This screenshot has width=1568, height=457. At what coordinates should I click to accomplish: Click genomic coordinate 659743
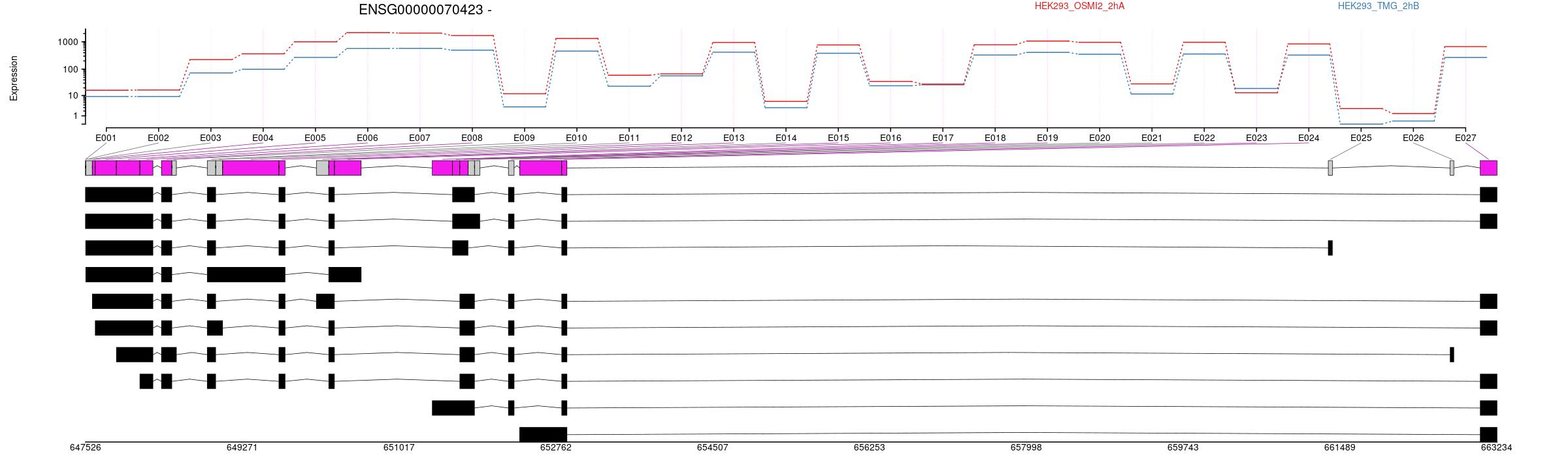pyautogui.click(x=1183, y=448)
